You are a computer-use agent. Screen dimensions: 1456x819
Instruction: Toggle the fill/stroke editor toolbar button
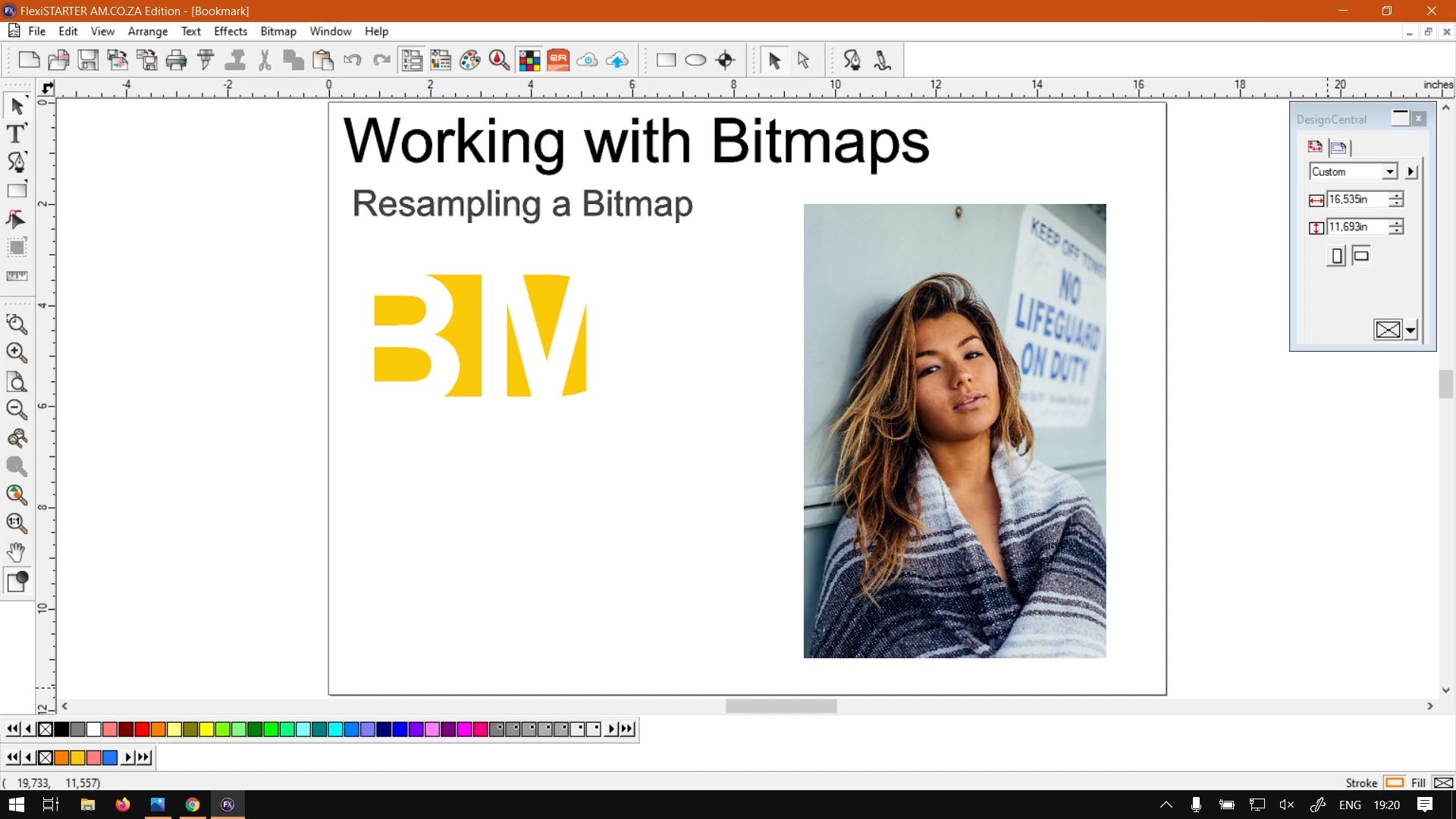click(x=441, y=60)
